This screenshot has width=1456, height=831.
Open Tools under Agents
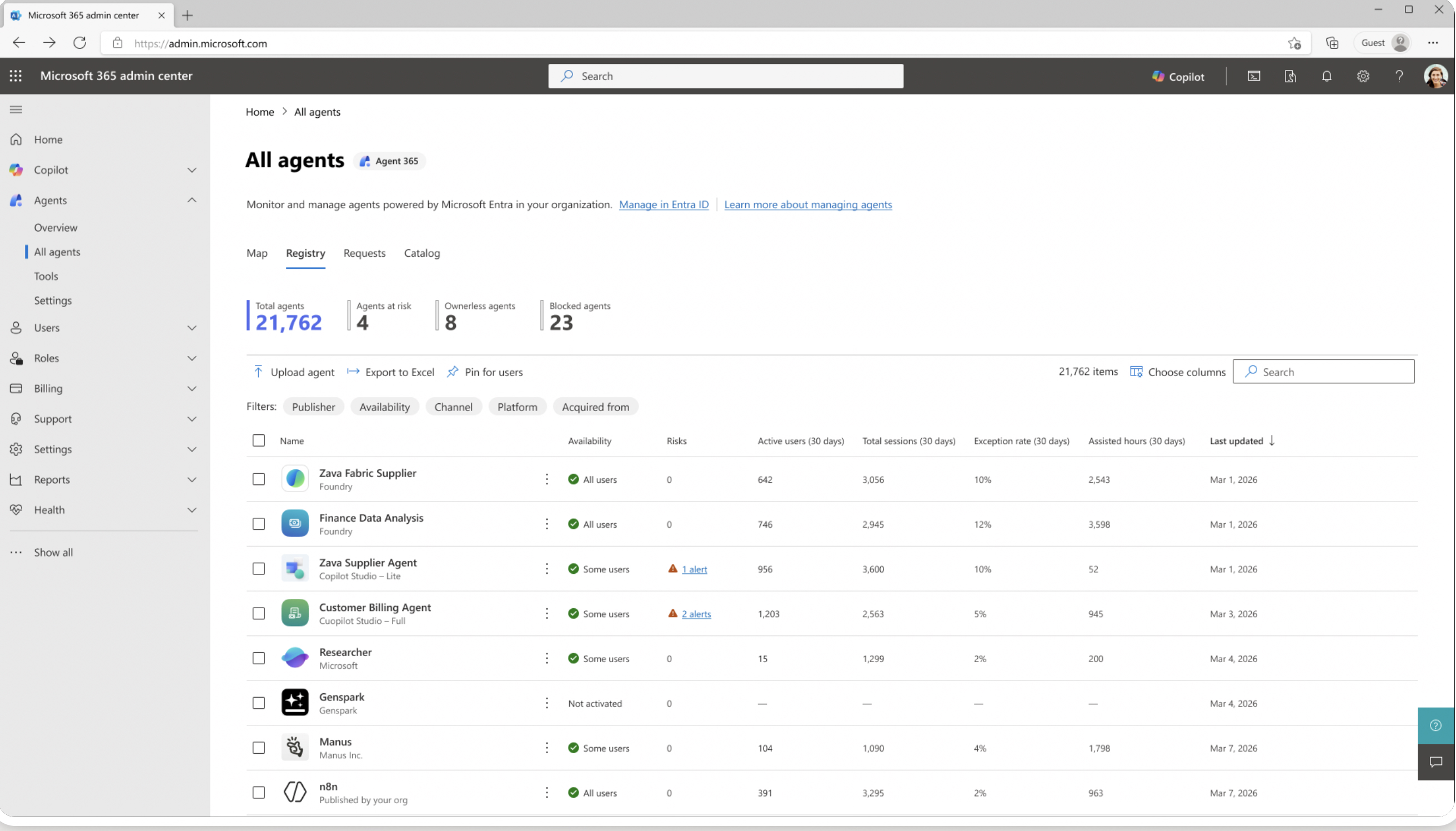click(x=46, y=276)
